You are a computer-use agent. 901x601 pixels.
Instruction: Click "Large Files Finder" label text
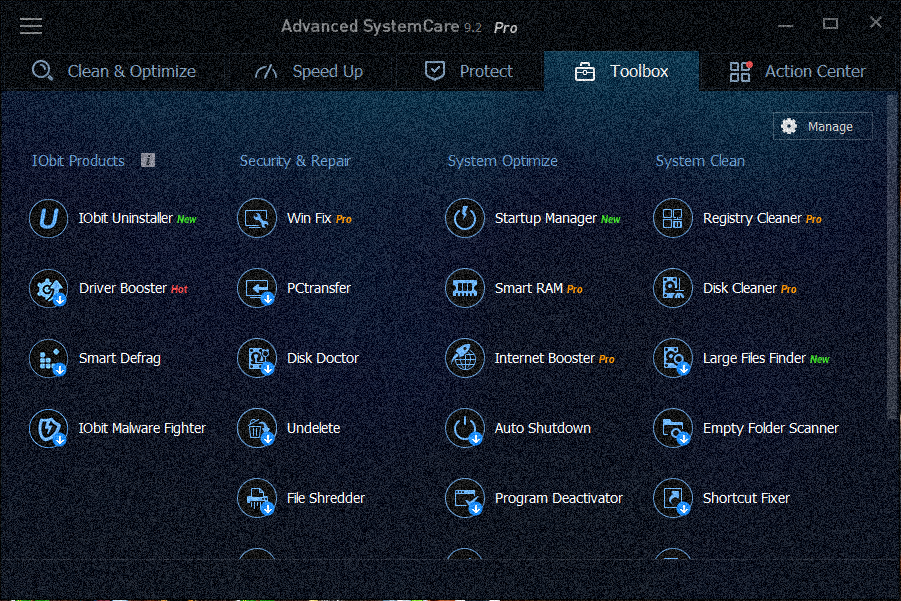click(x=754, y=359)
